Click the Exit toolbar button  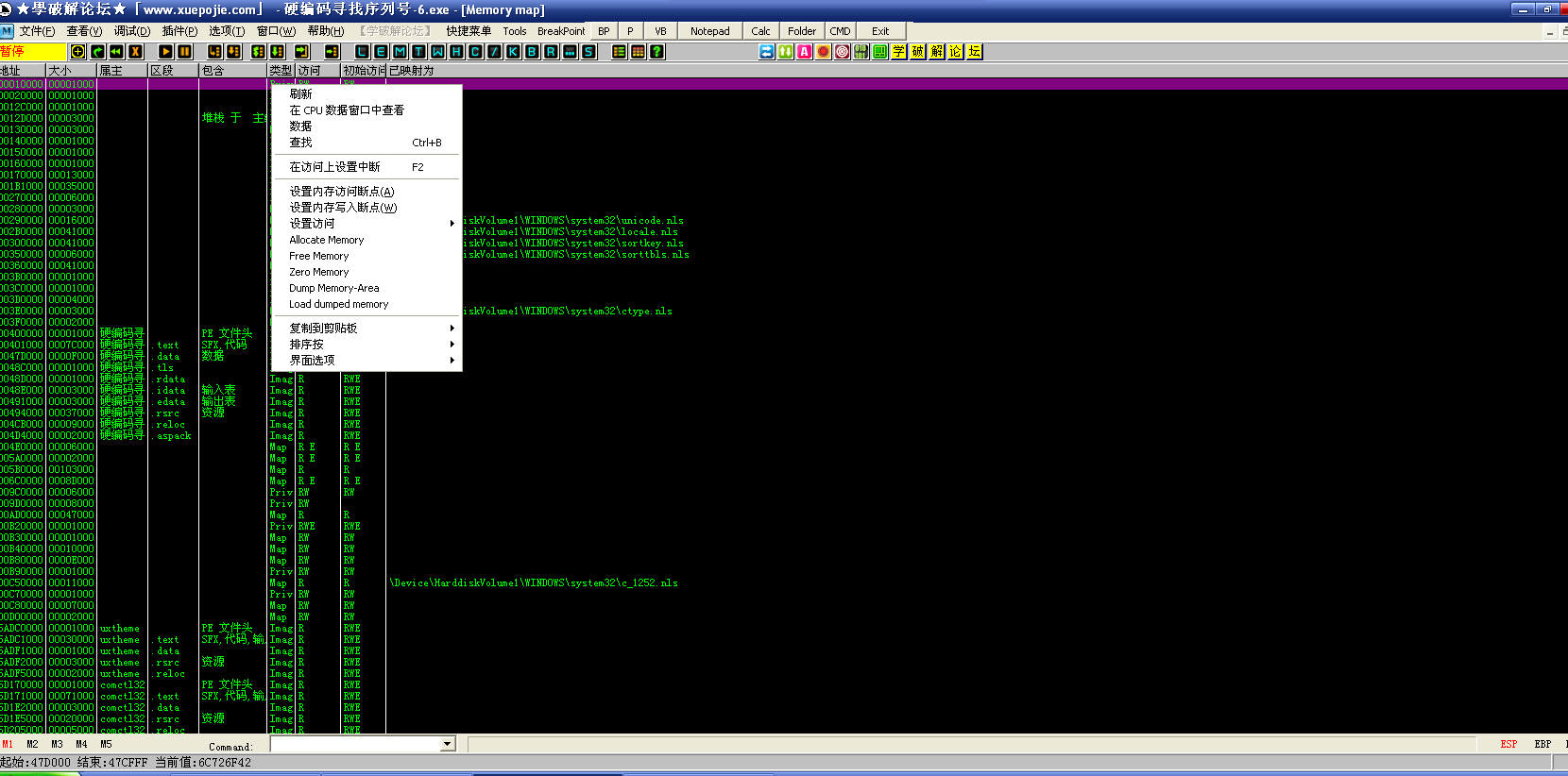(x=880, y=31)
